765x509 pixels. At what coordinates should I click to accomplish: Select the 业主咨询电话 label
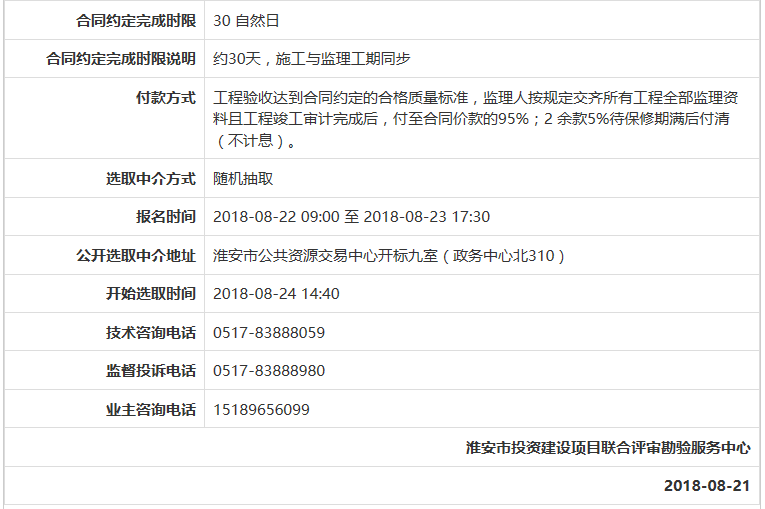pyautogui.click(x=150, y=410)
